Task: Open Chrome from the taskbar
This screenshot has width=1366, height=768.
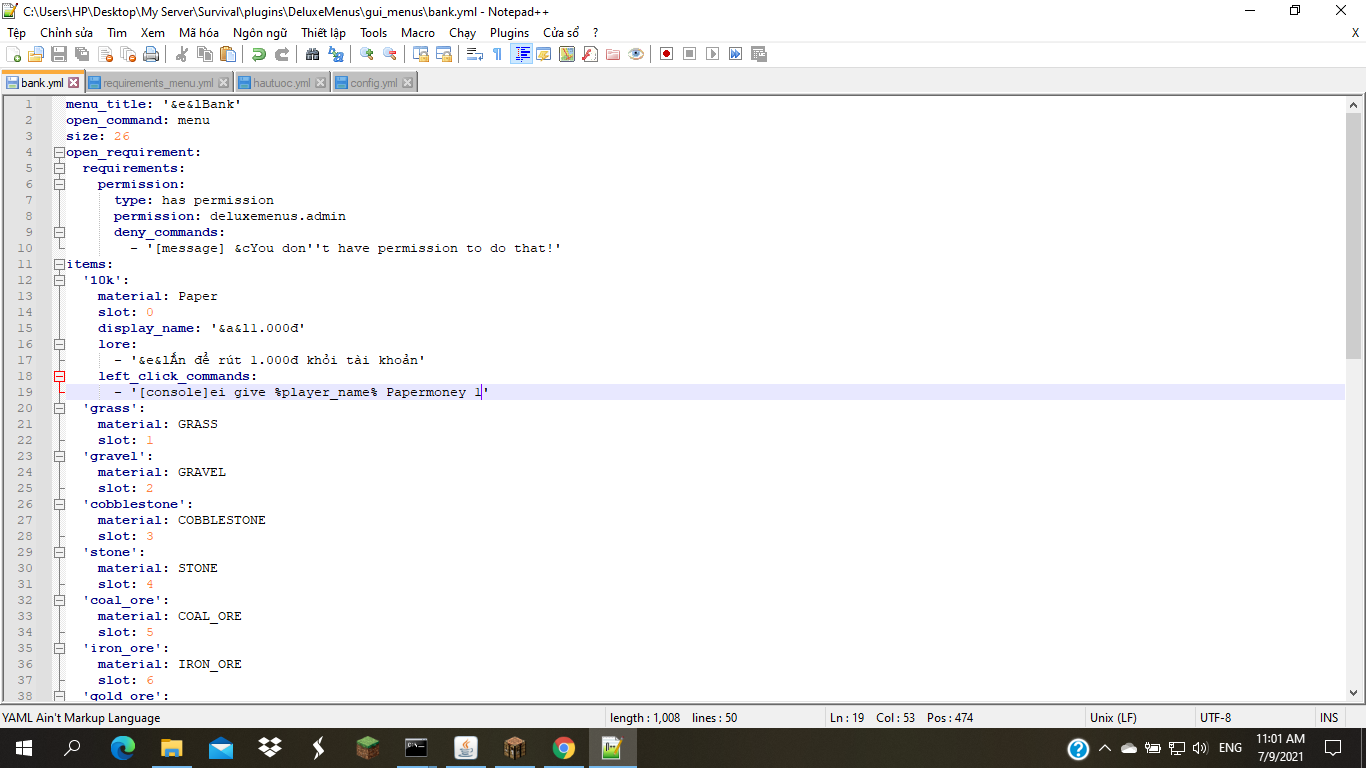Action: click(x=563, y=748)
